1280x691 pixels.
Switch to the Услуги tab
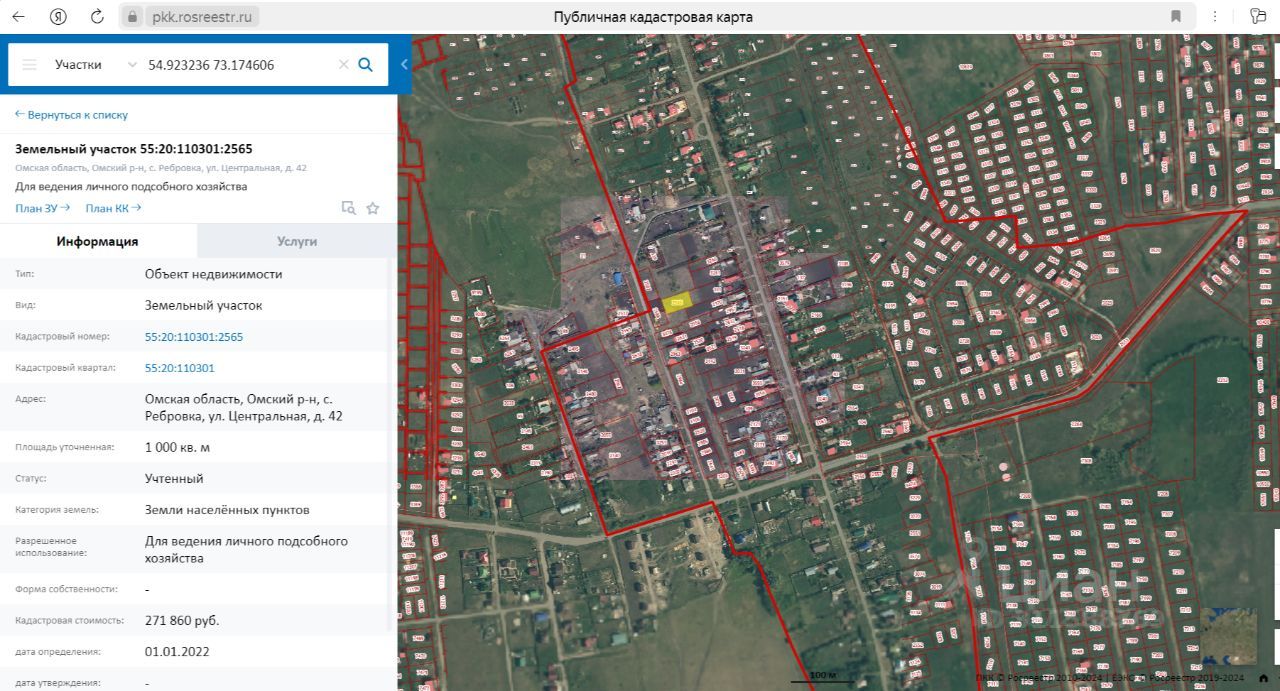tap(297, 241)
